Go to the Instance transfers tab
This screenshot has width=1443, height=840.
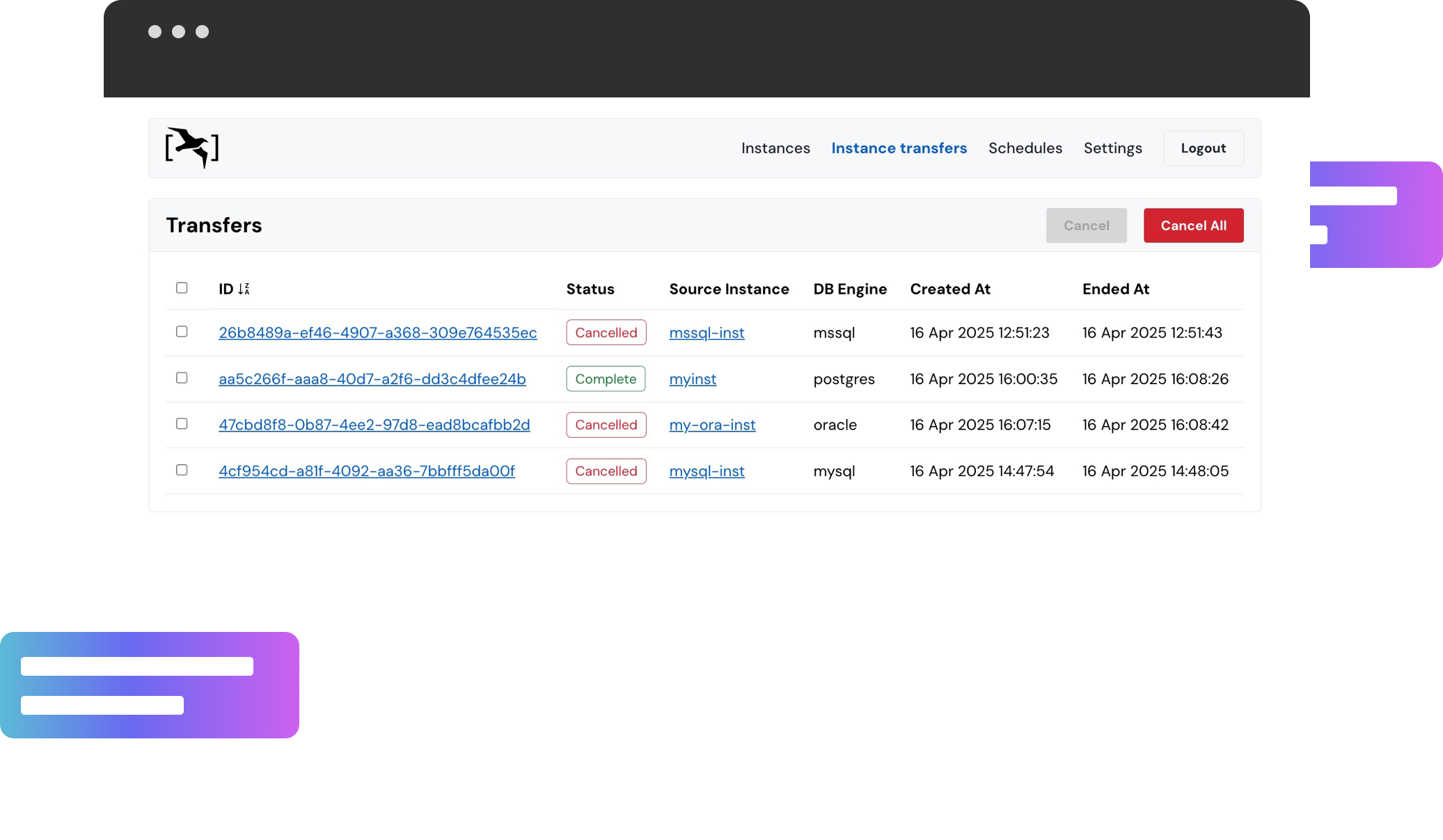[899, 148]
